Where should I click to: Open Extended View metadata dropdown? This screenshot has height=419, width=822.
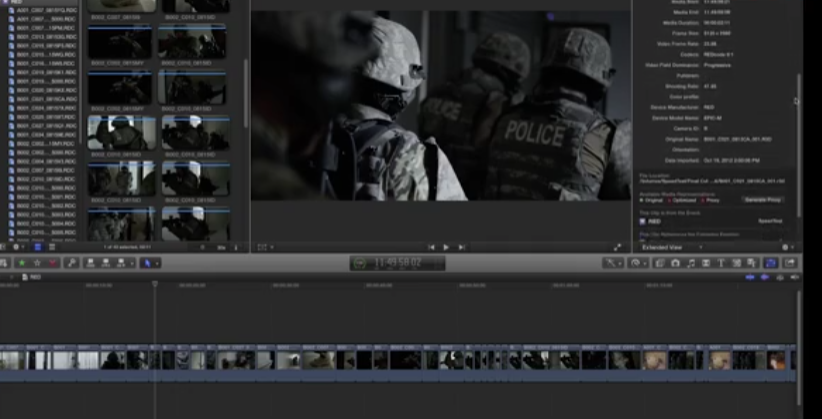[672, 248]
